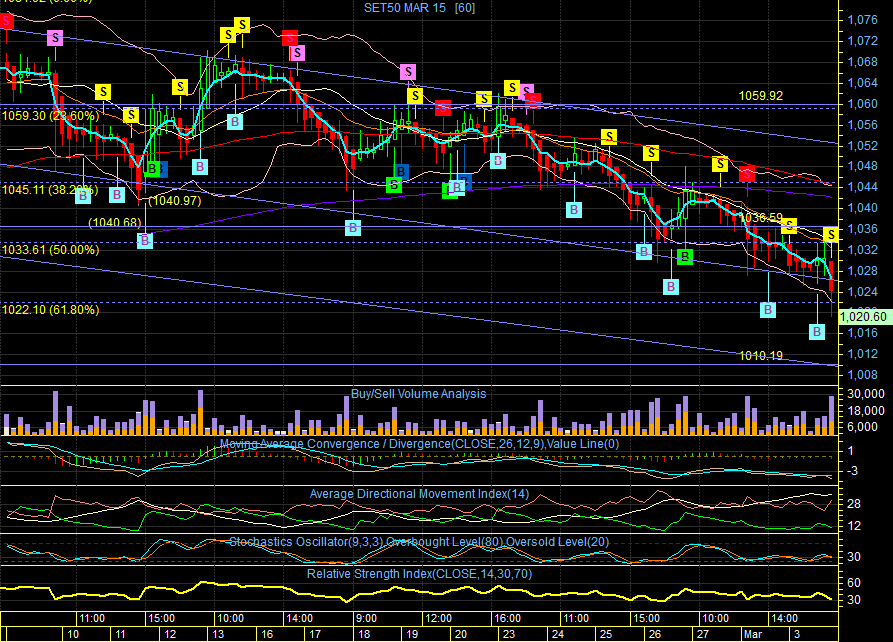Select the yellow S marker on the 20th

(x=484, y=99)
